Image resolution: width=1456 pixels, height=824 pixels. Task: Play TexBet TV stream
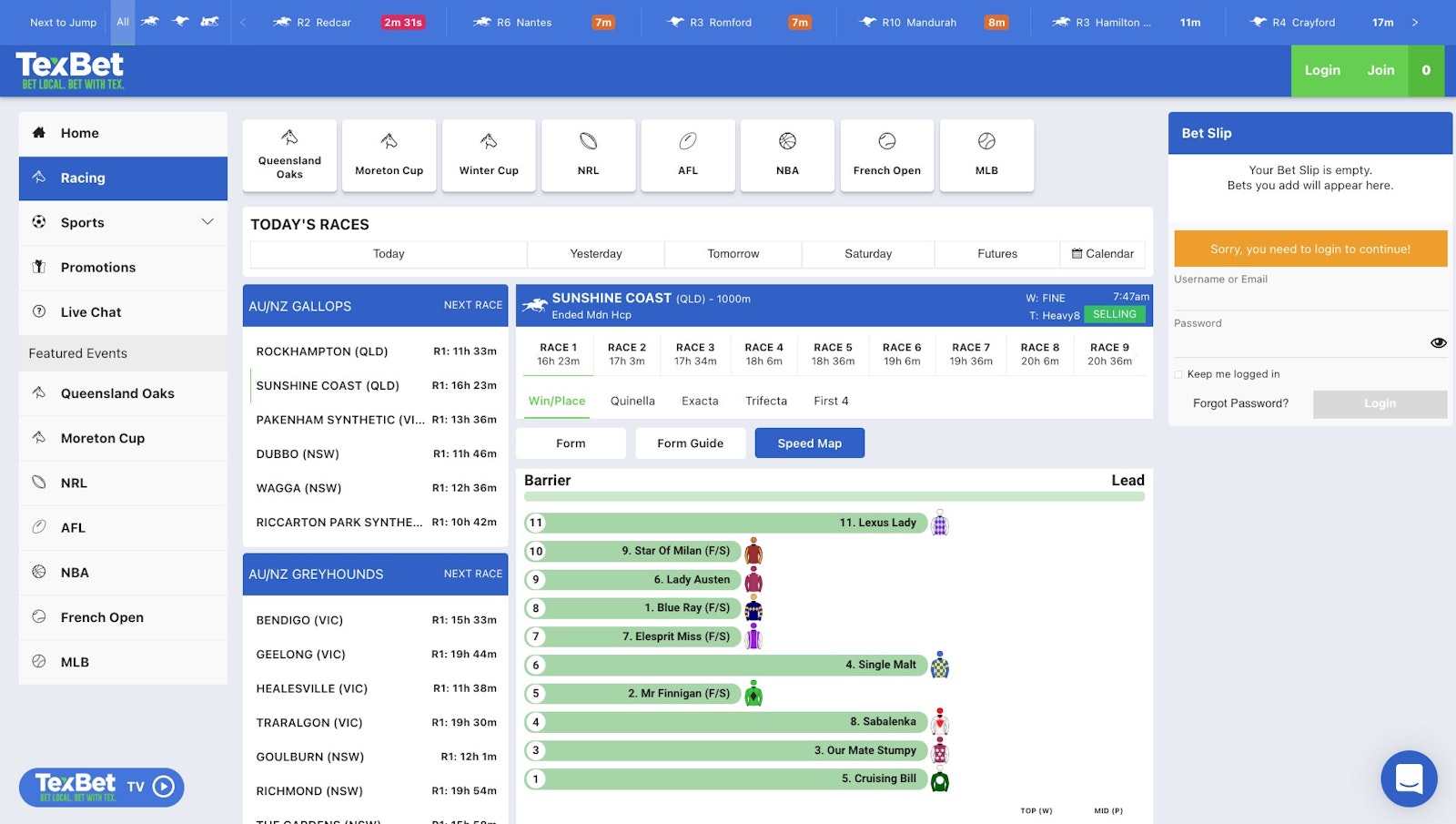coord(164,787)
